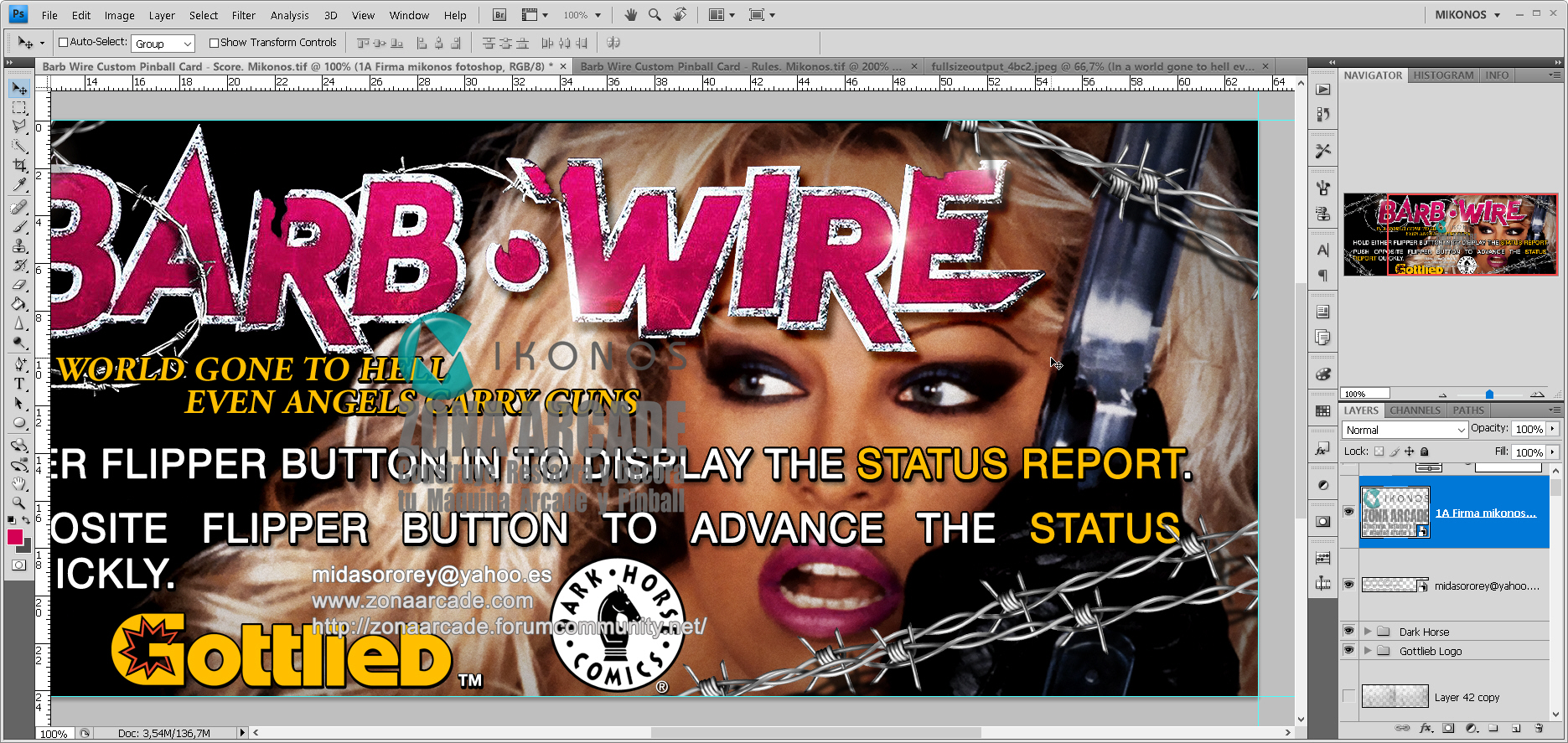This screenshot has height=743, width=1568.
Task: Select the Hand tool in toolbox
Action: click(x=18, y=484)
